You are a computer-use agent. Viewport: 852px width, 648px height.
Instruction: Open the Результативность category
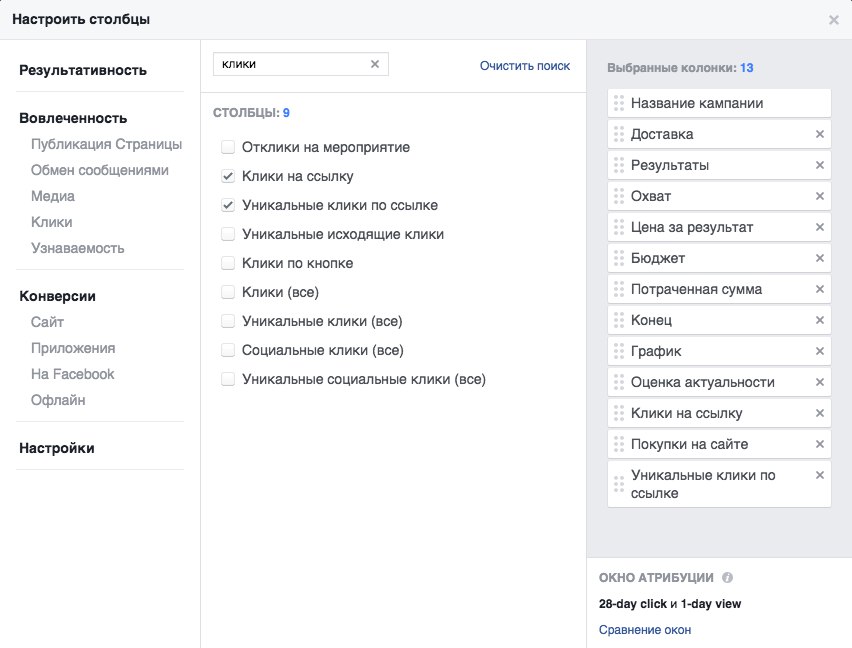point(83,70)
